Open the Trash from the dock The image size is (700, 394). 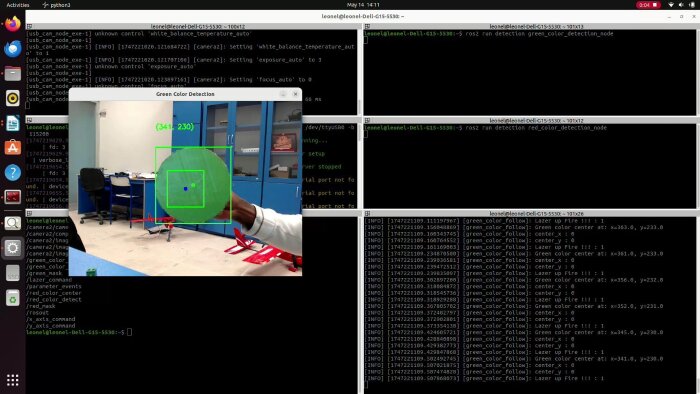(12, 298)
